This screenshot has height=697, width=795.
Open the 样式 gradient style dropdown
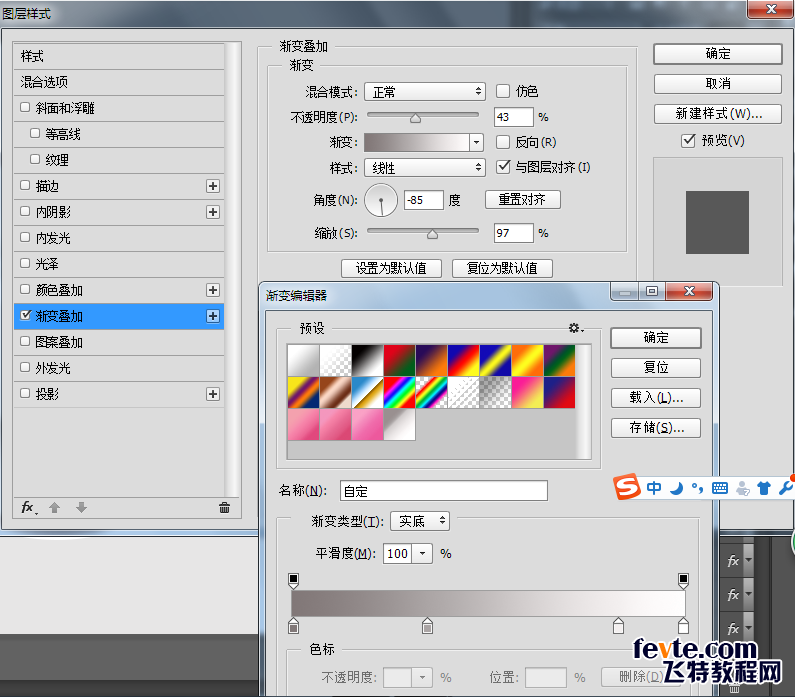(424, 168)
